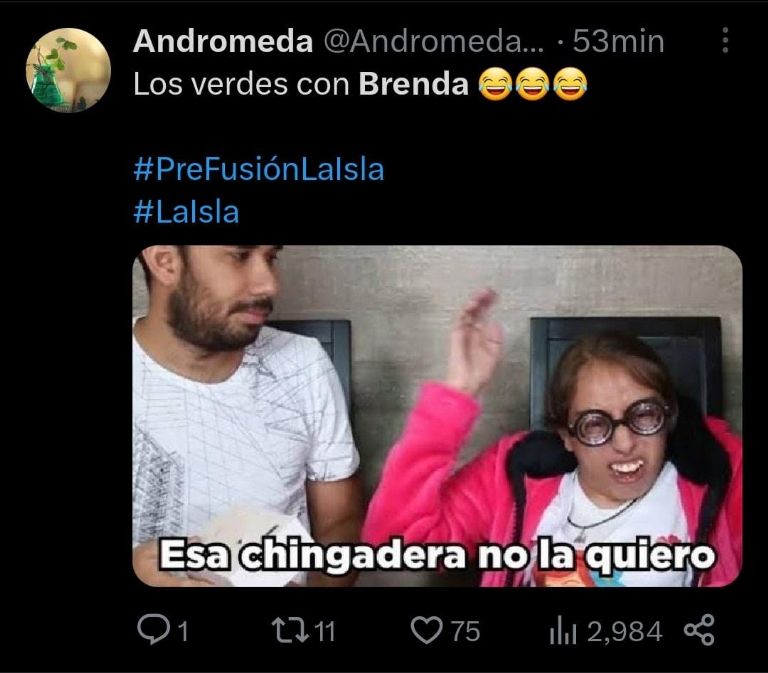Click the laughing emojis in tweet
The image size is (768, 673).
[532, 84]
